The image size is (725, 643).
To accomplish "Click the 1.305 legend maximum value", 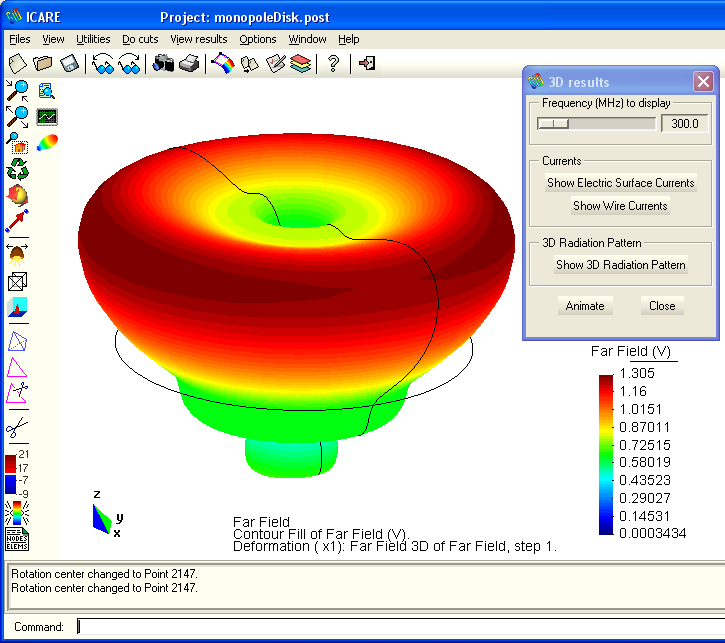I will click(637, 373).
